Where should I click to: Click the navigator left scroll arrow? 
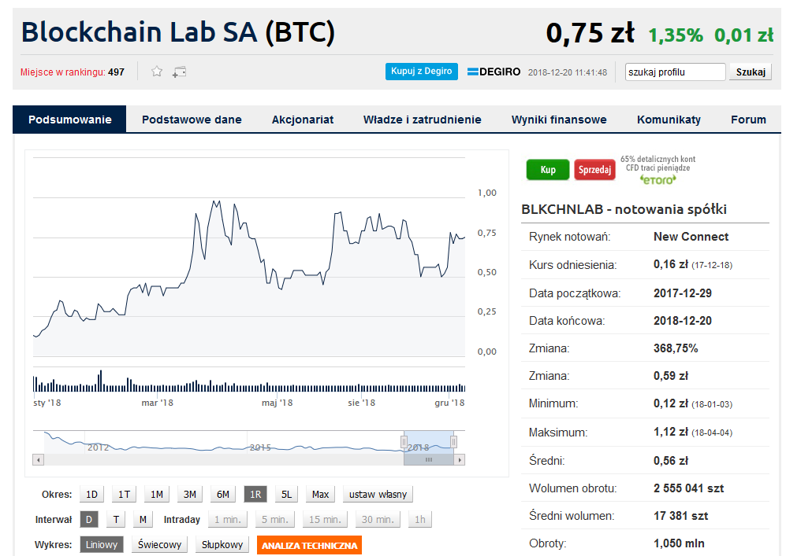tap(38, 459)
